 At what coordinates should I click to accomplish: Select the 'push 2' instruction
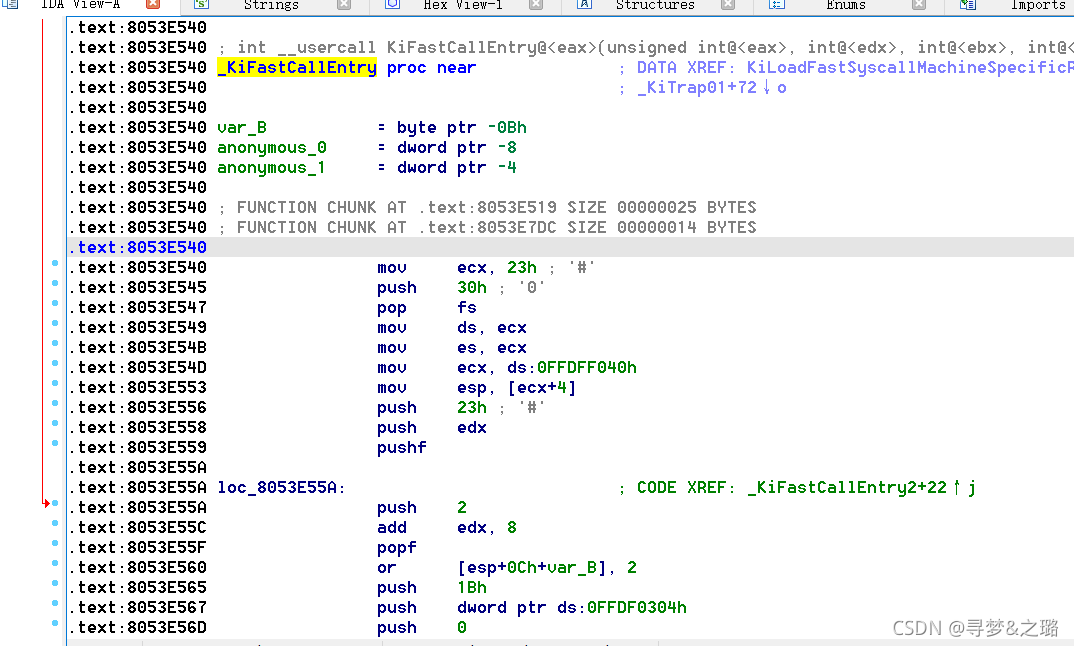pos(422,508)
